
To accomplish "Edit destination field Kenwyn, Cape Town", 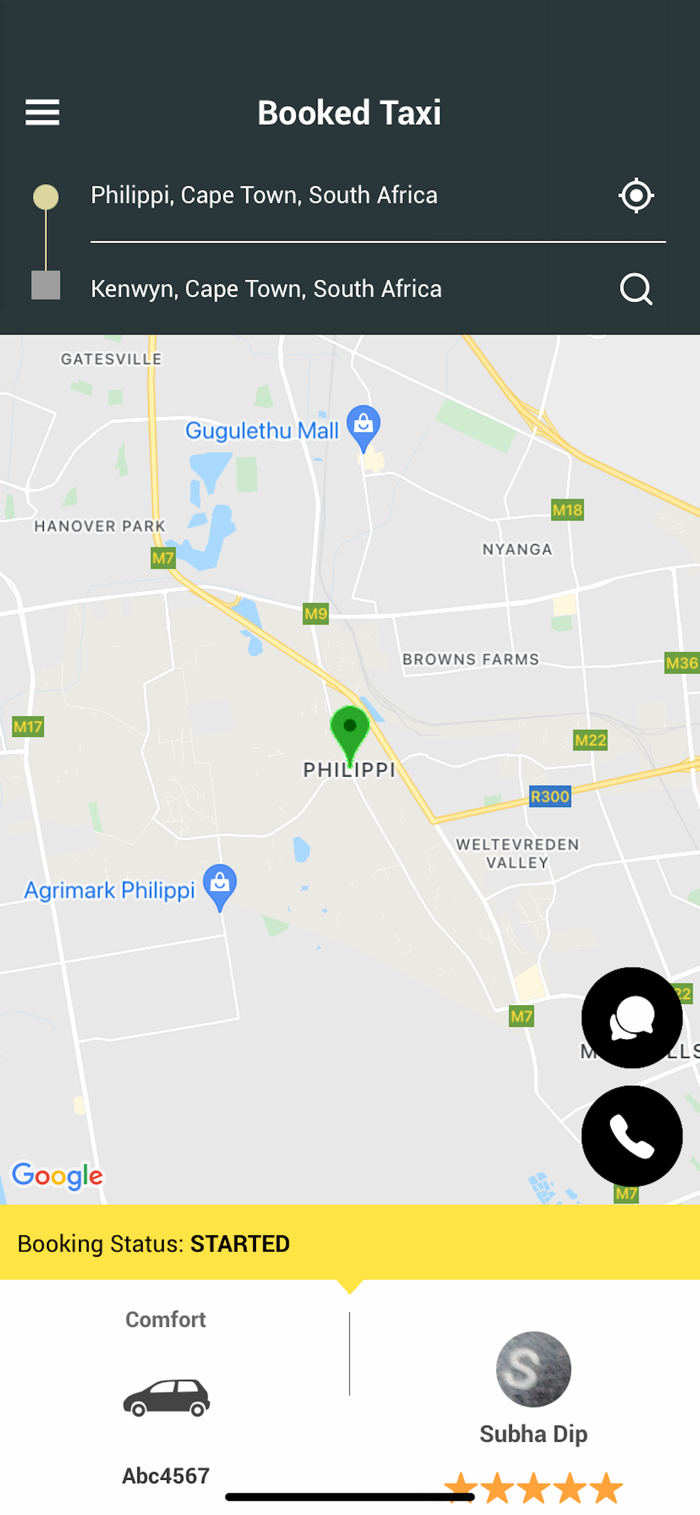I will click(266, 289).
